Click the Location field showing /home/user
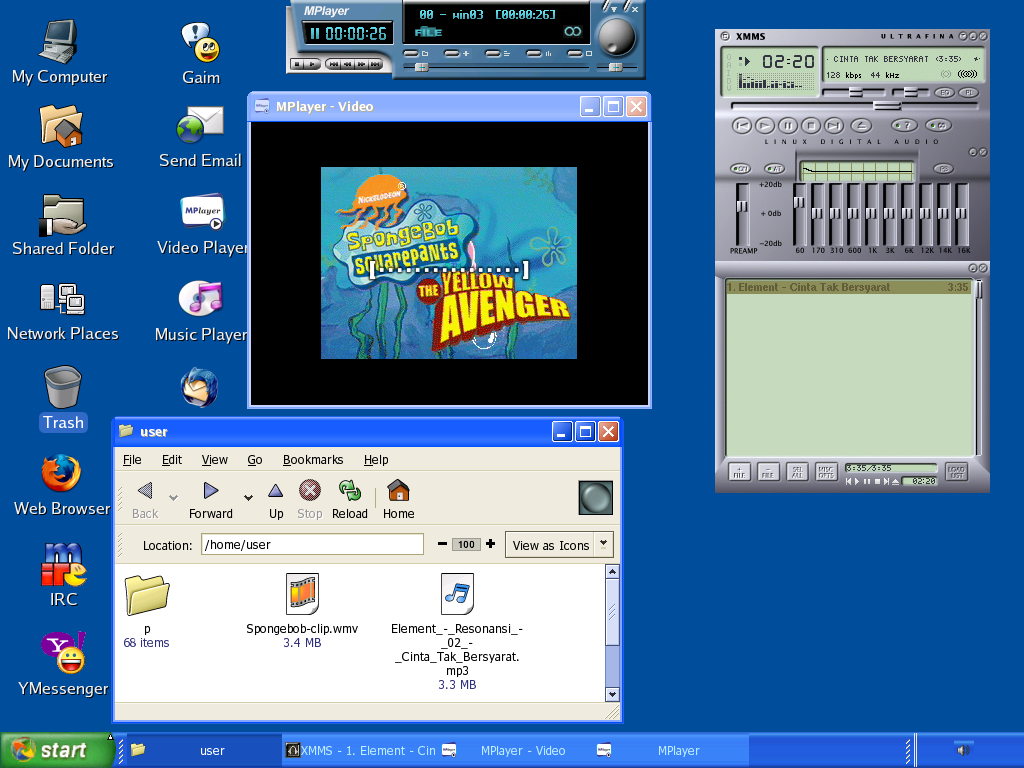The image size is (1024, 768). 312,545
